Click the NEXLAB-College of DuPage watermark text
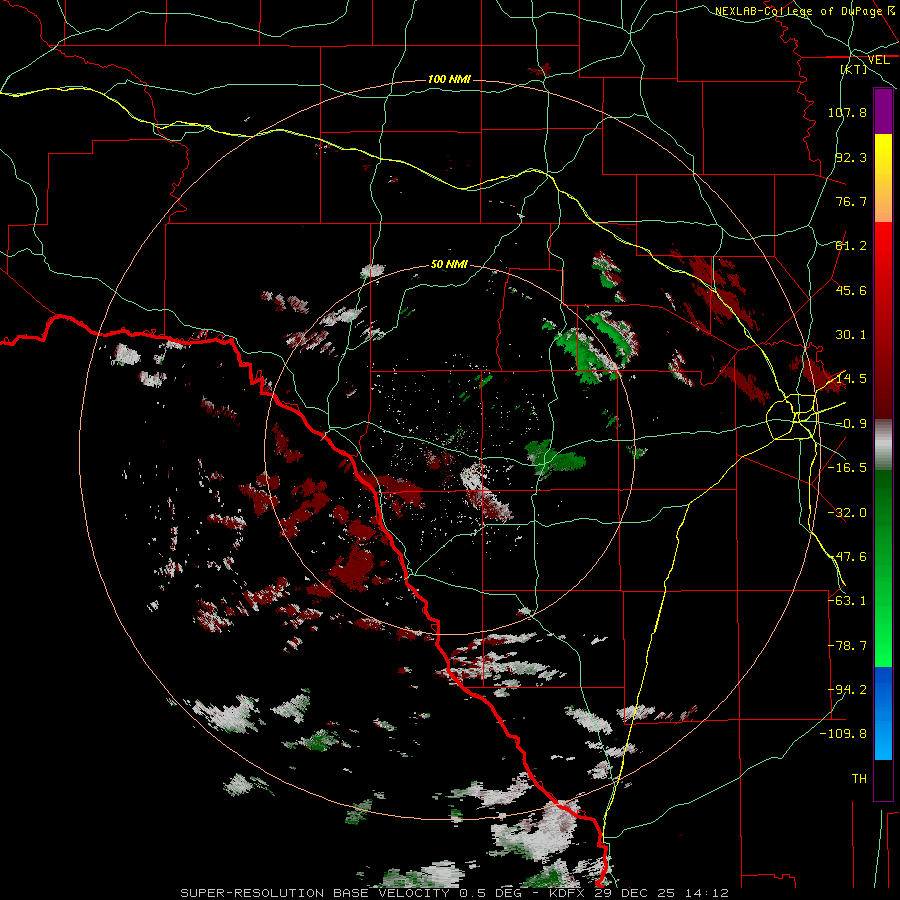The height and width of the screenshot is (900, 900). click(x=798, y=11)
